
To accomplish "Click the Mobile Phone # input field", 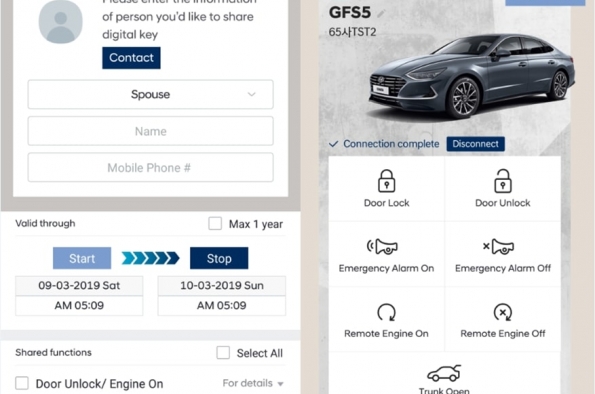I will click(x=150, y=167).
